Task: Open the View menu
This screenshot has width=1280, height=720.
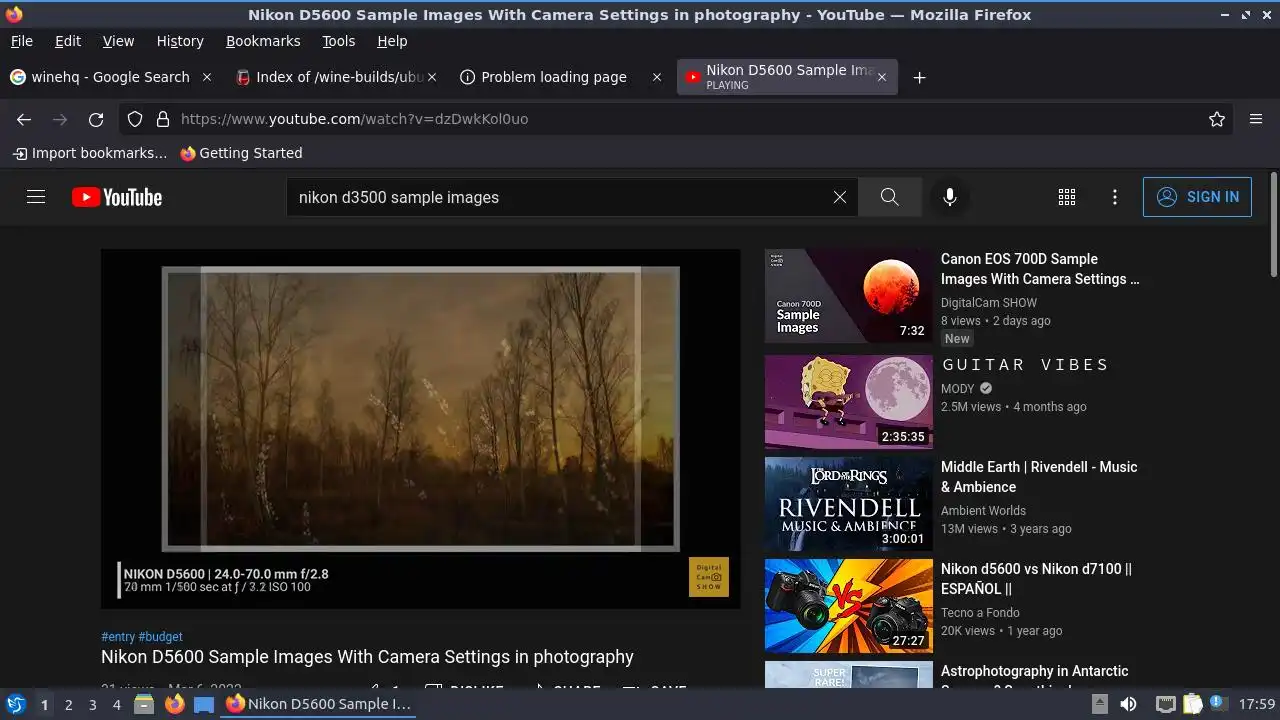Action: (118, 41)
